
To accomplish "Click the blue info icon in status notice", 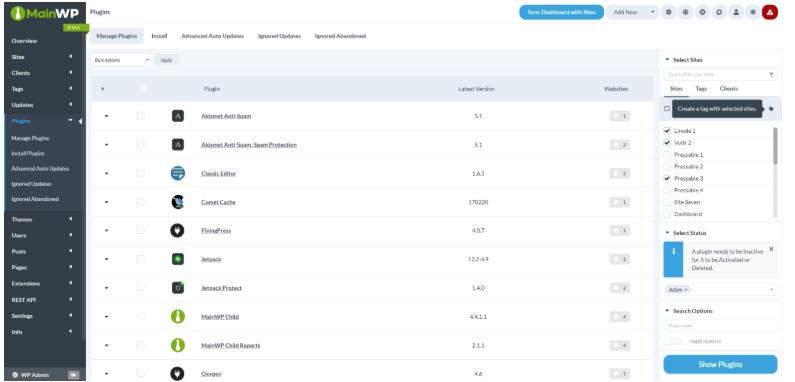I will point(673,252).
